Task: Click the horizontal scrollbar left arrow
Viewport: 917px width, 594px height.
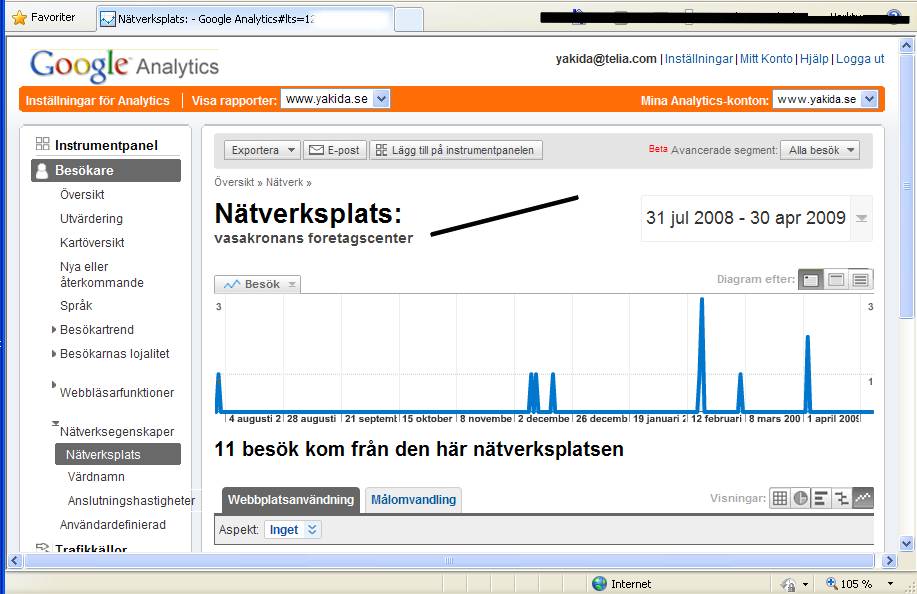Action: 15,561
